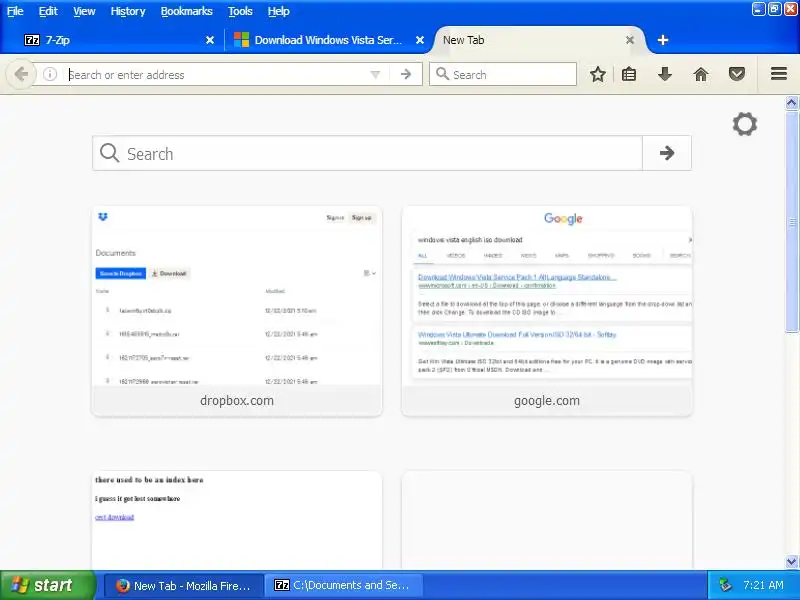Open a new tab with plus button
Viewport: 800px width, 600px height.
point(663,40)
